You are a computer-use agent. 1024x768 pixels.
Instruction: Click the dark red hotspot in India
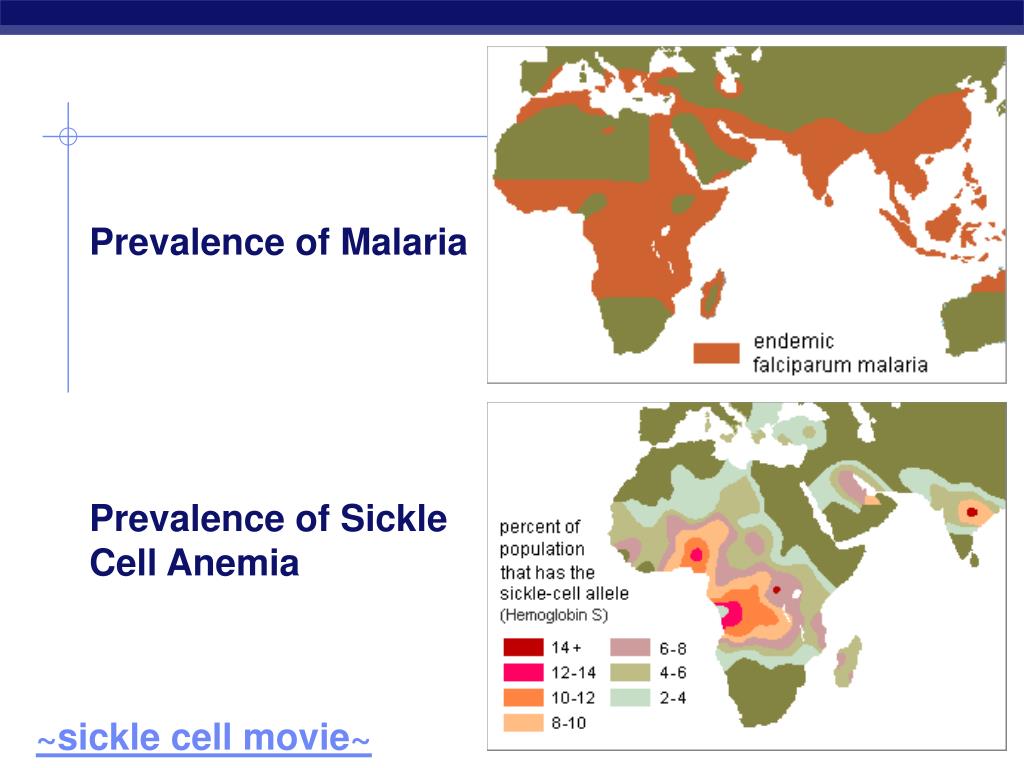(972, 512)
